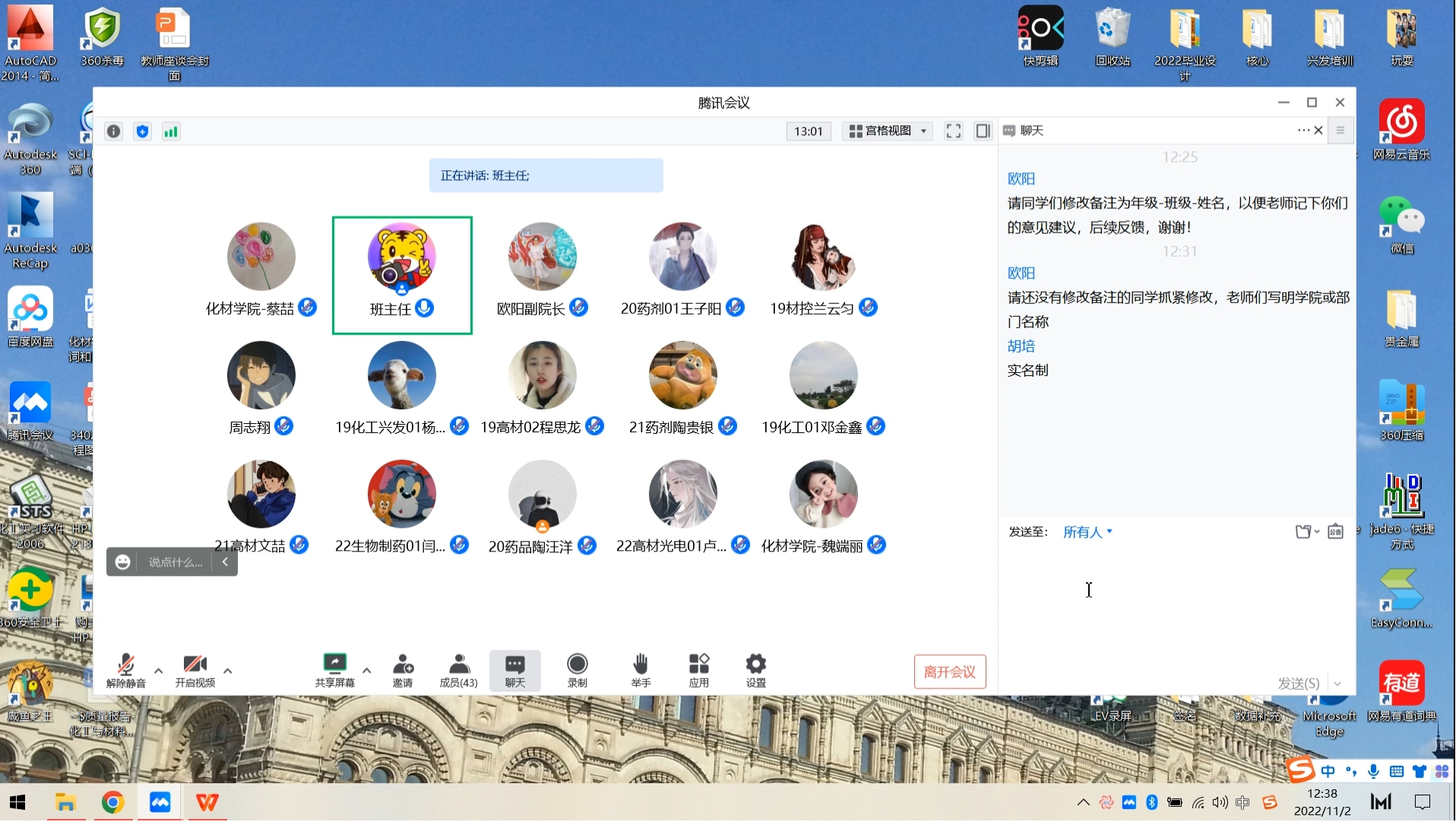
Task: Expand audio options arrow beside 解除静音
Action: click(x=158, y=671)
